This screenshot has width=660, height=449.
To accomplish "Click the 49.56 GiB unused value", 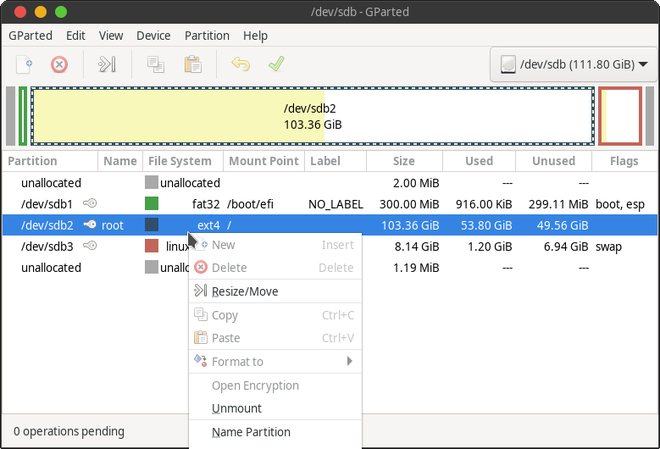I will coord(562,226).
